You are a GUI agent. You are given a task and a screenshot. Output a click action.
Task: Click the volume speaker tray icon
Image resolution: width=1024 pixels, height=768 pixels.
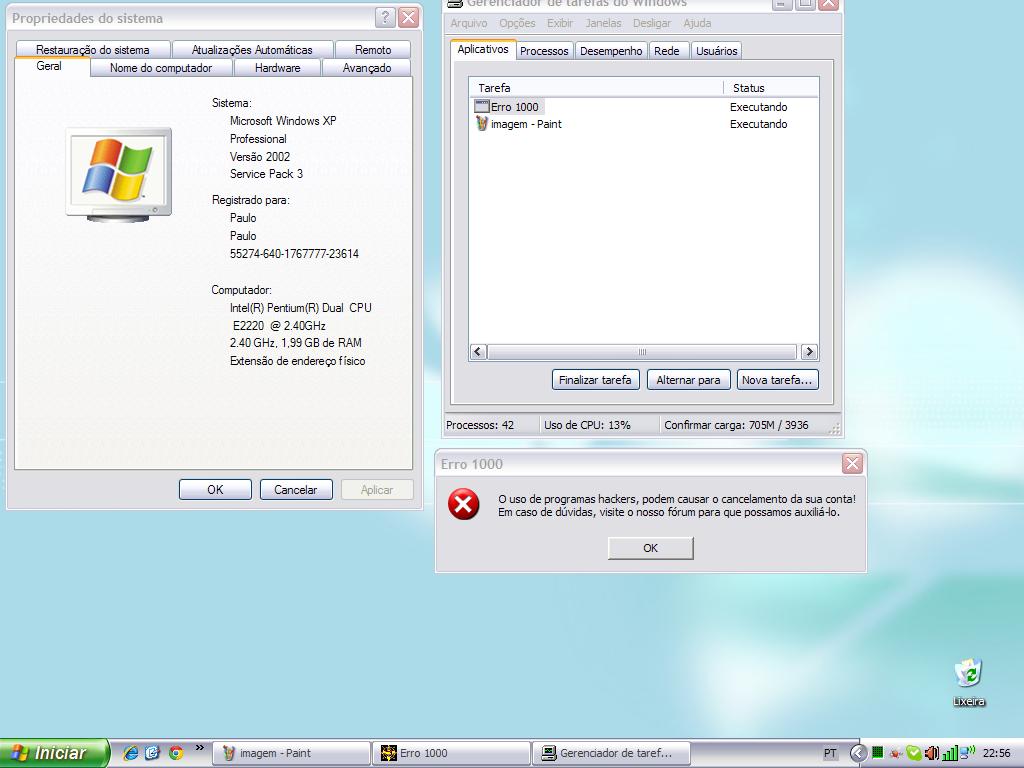[x=932, y=753]
